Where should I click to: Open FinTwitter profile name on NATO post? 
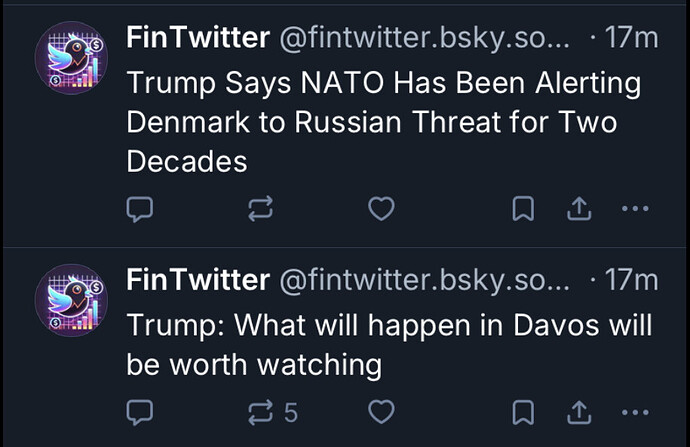[198, 39]
